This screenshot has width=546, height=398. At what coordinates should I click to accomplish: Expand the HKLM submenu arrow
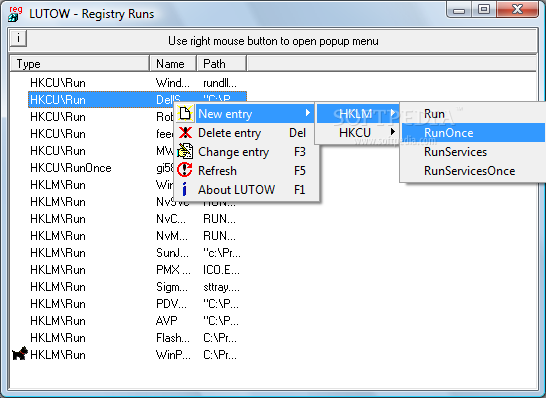[x=393, y=113]
